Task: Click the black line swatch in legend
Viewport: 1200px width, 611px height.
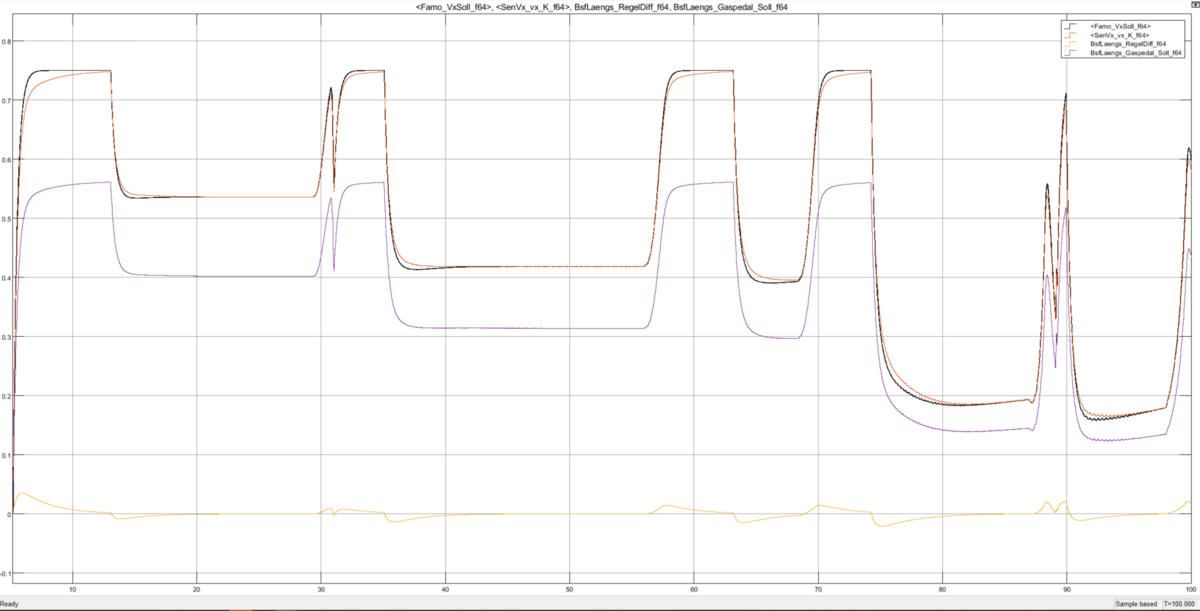Action: [1072, 26]
